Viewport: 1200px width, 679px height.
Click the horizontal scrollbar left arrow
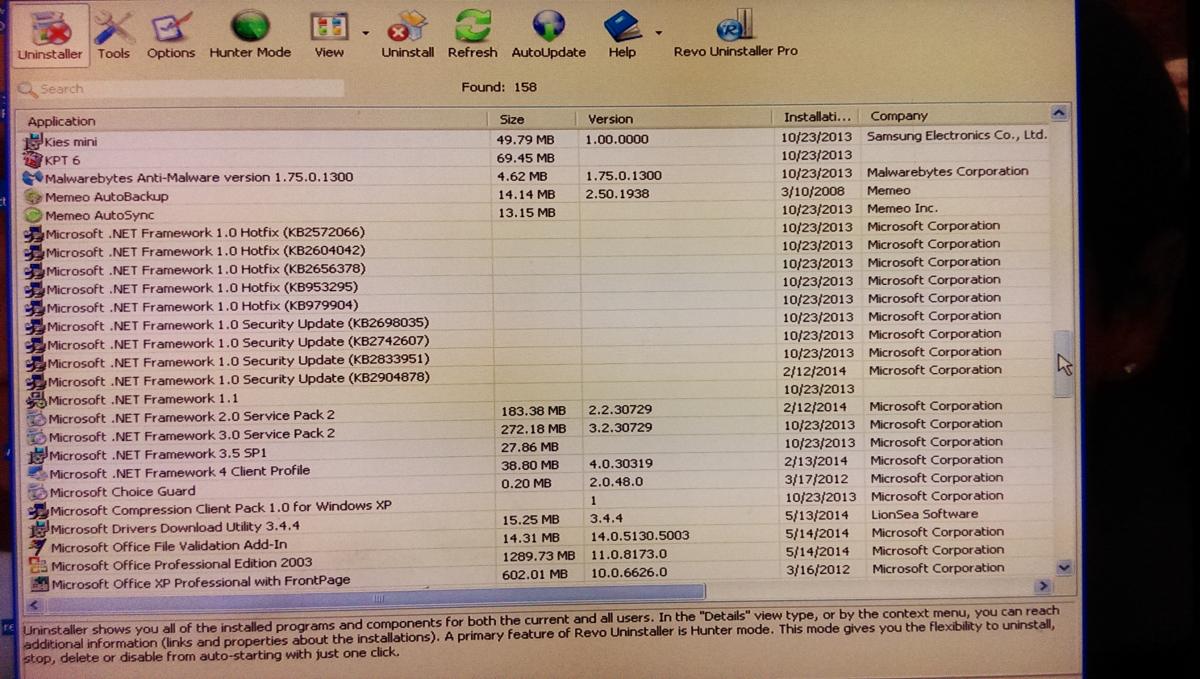pos(34,604)
